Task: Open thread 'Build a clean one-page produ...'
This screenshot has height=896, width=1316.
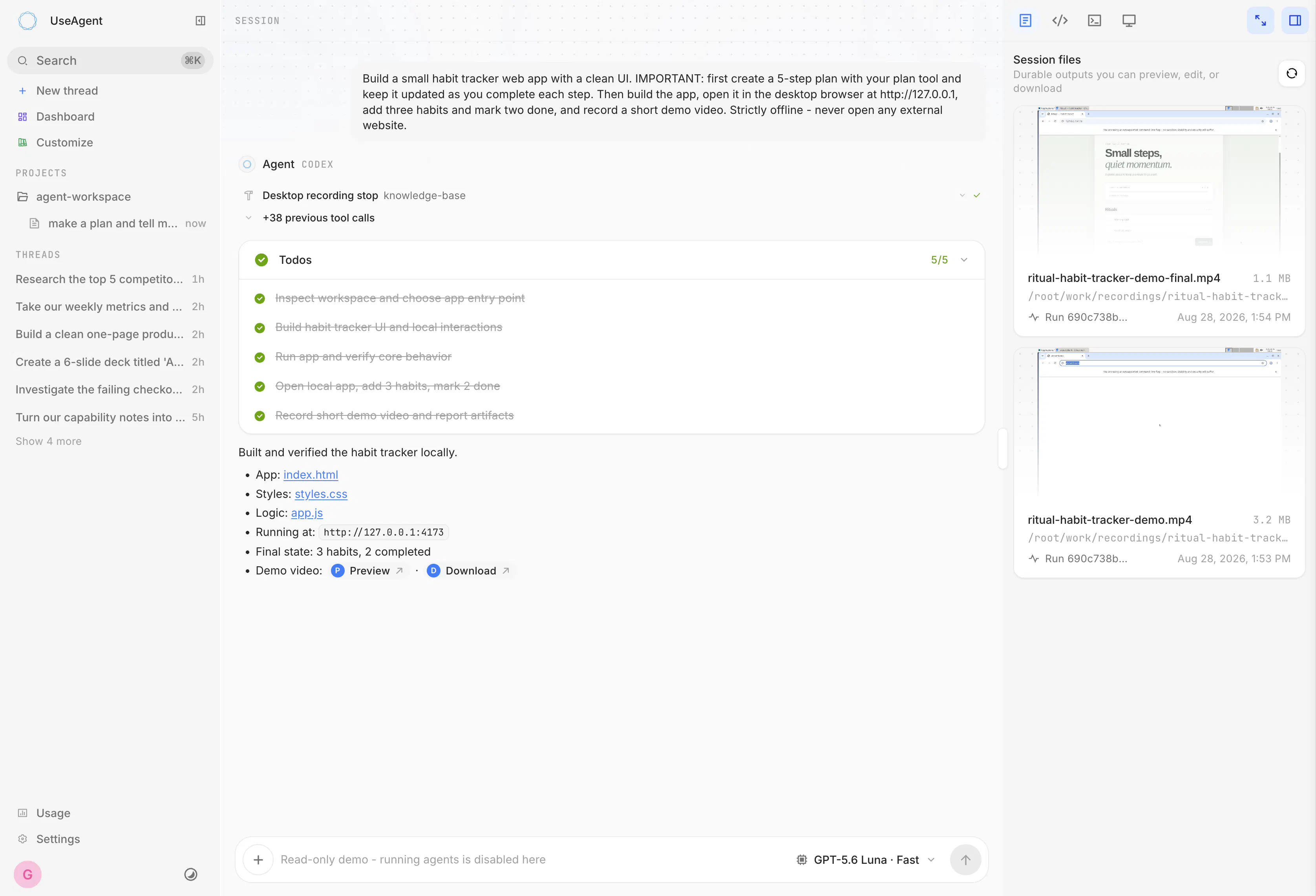Action: point(110,334)
